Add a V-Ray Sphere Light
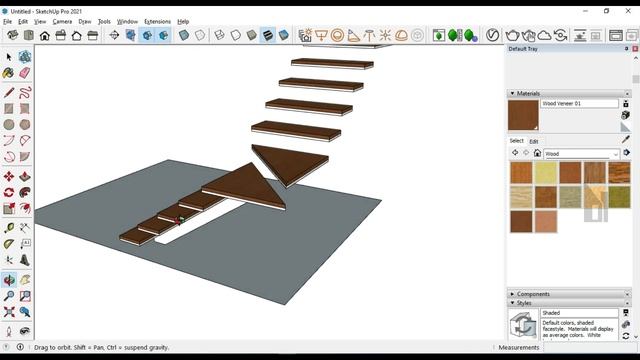The image size is (640, 360). click(x=337, y=36)
